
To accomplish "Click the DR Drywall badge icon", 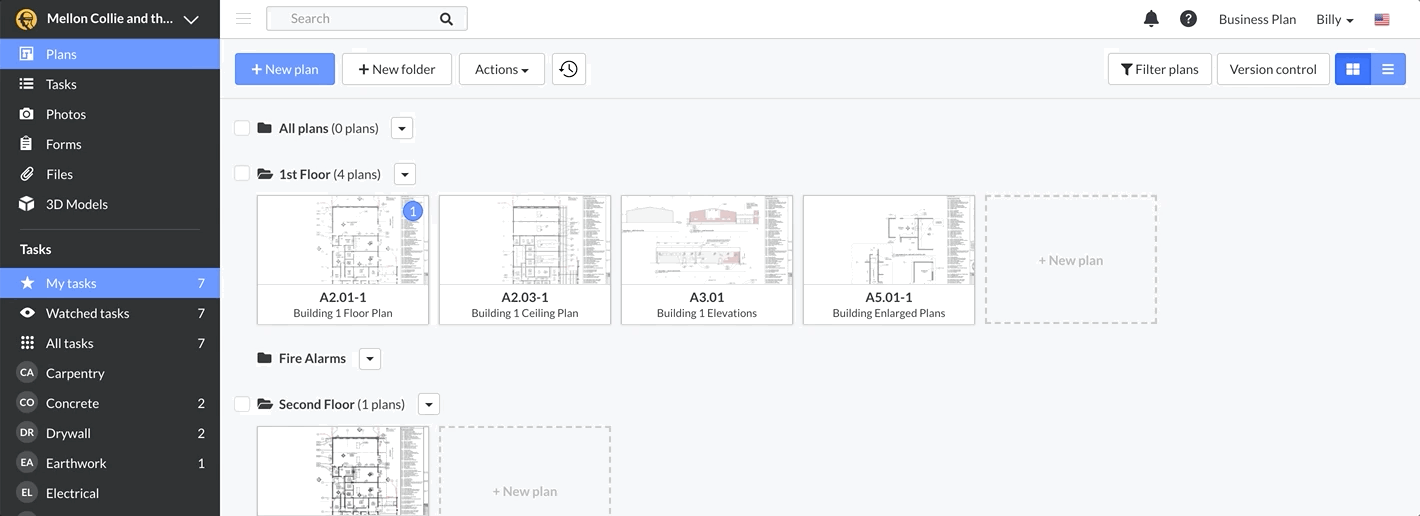I will click(x=27, y=433).
